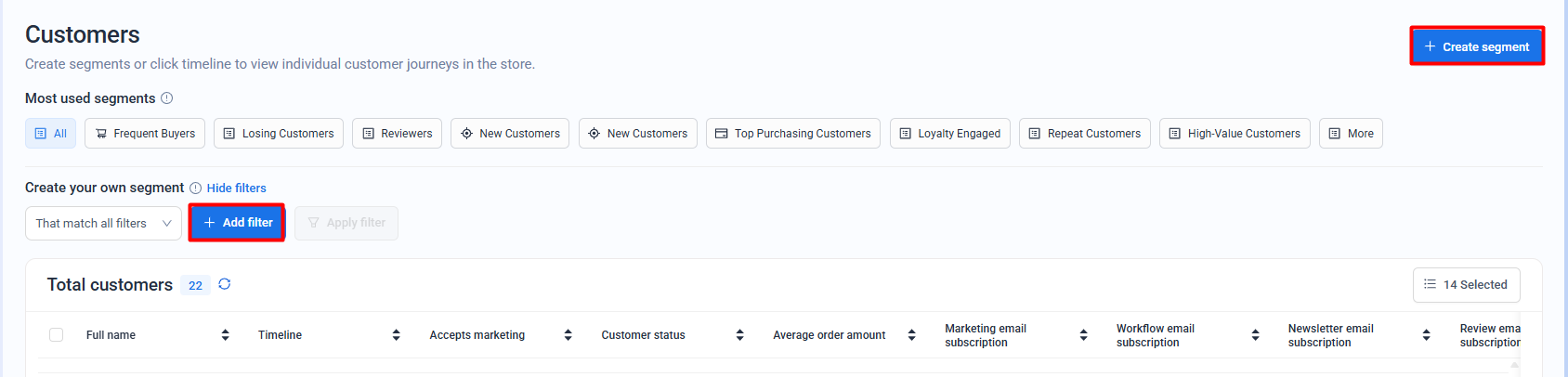Click the Hide filters link
Image resolution: width=1568 pixels, height=377 pixels.
[236, 188]
